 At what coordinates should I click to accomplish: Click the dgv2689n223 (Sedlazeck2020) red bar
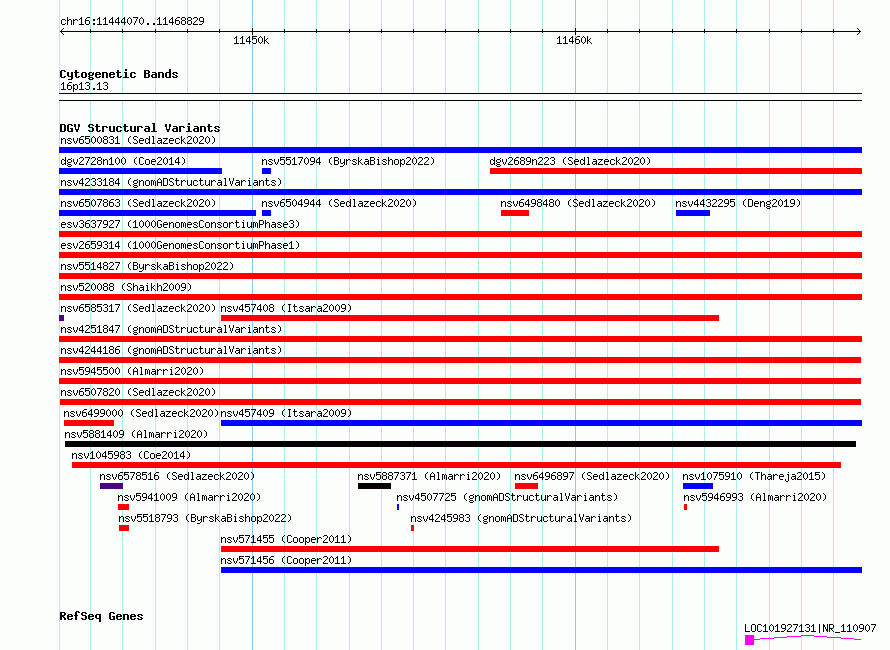pos(675,171)
